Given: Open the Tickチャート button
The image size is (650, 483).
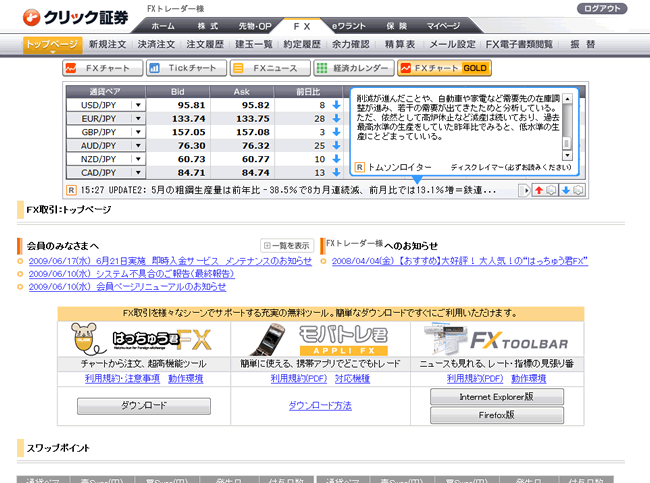Looking at the screenshot, I should (187, 68).
